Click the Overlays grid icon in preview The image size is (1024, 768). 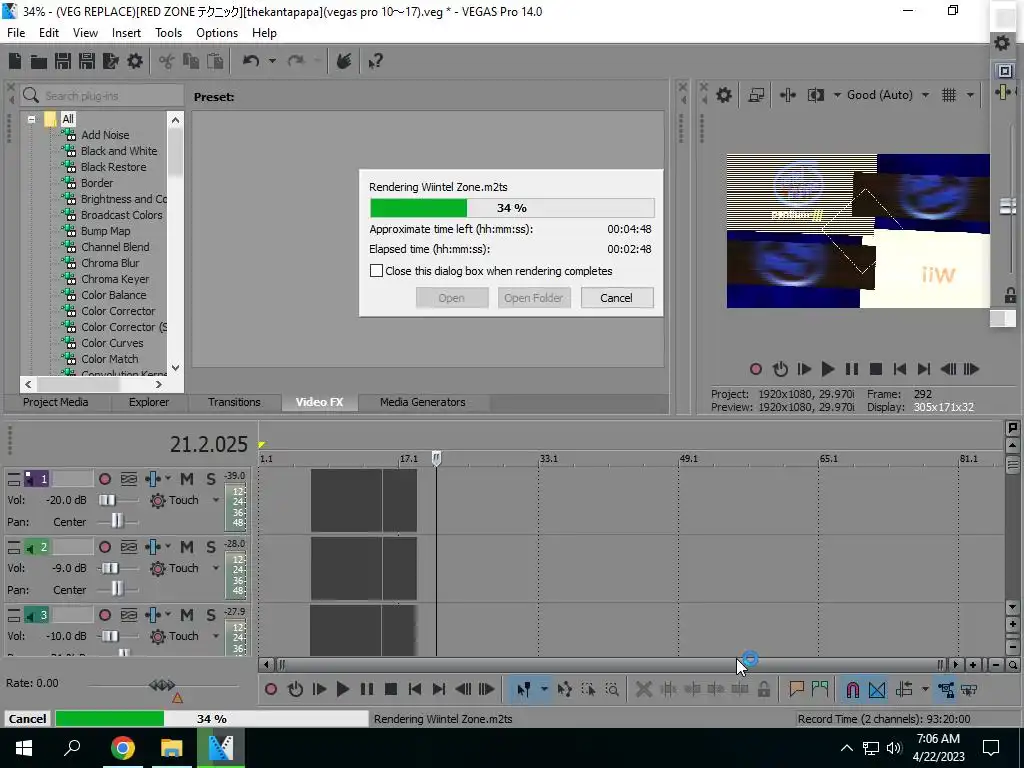[949, 95]
